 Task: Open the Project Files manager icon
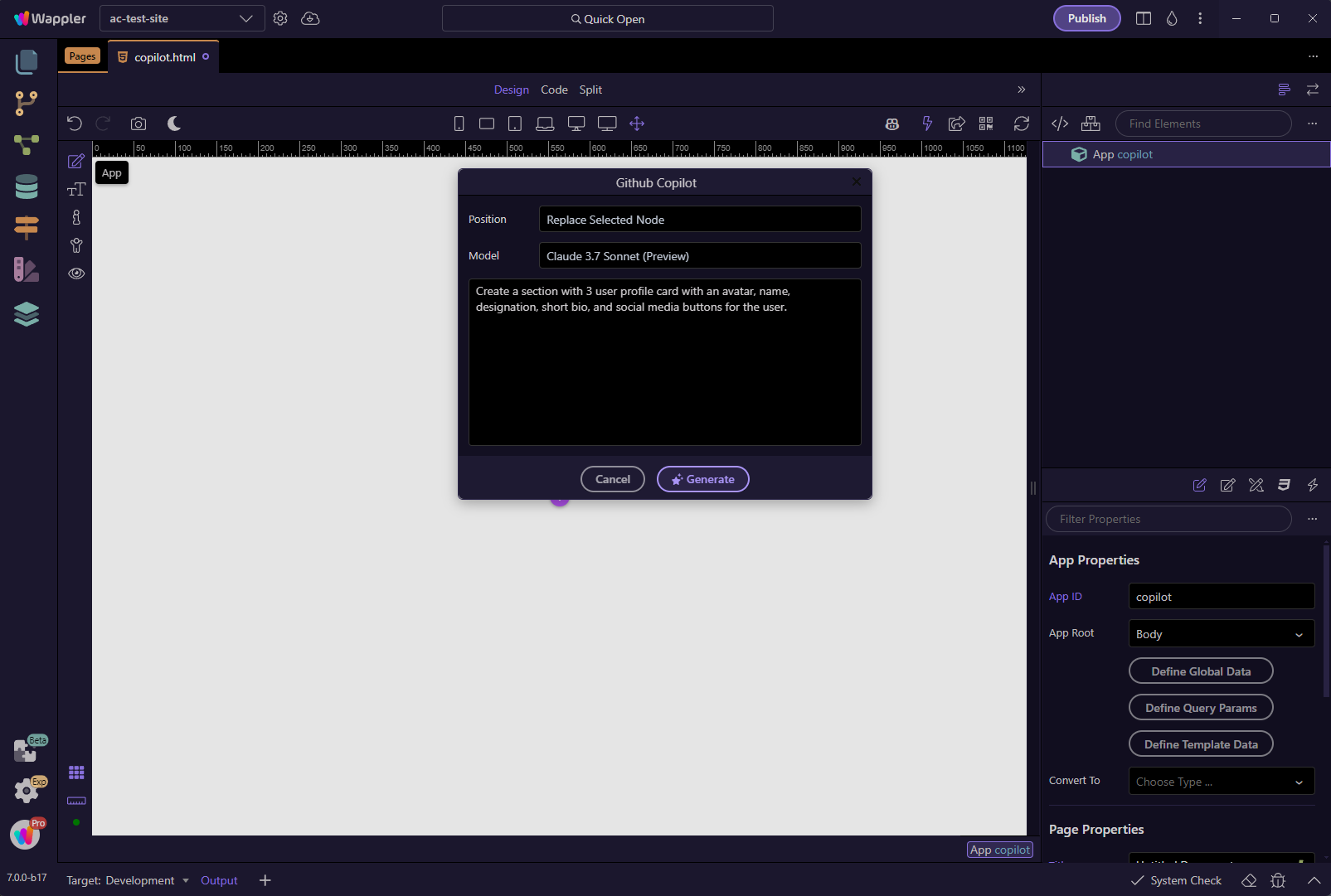click(27, 61)
